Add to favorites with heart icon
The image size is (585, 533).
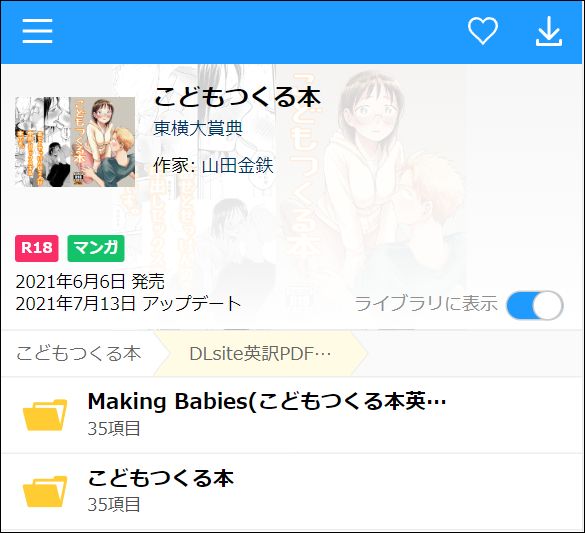tap(483, 31)
